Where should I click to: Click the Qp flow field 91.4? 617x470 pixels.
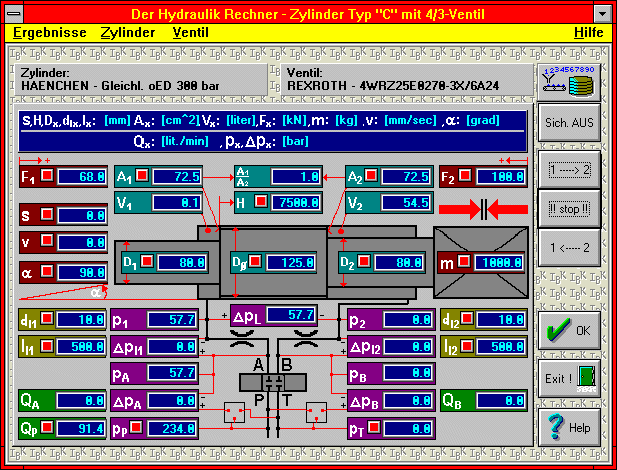81,428
